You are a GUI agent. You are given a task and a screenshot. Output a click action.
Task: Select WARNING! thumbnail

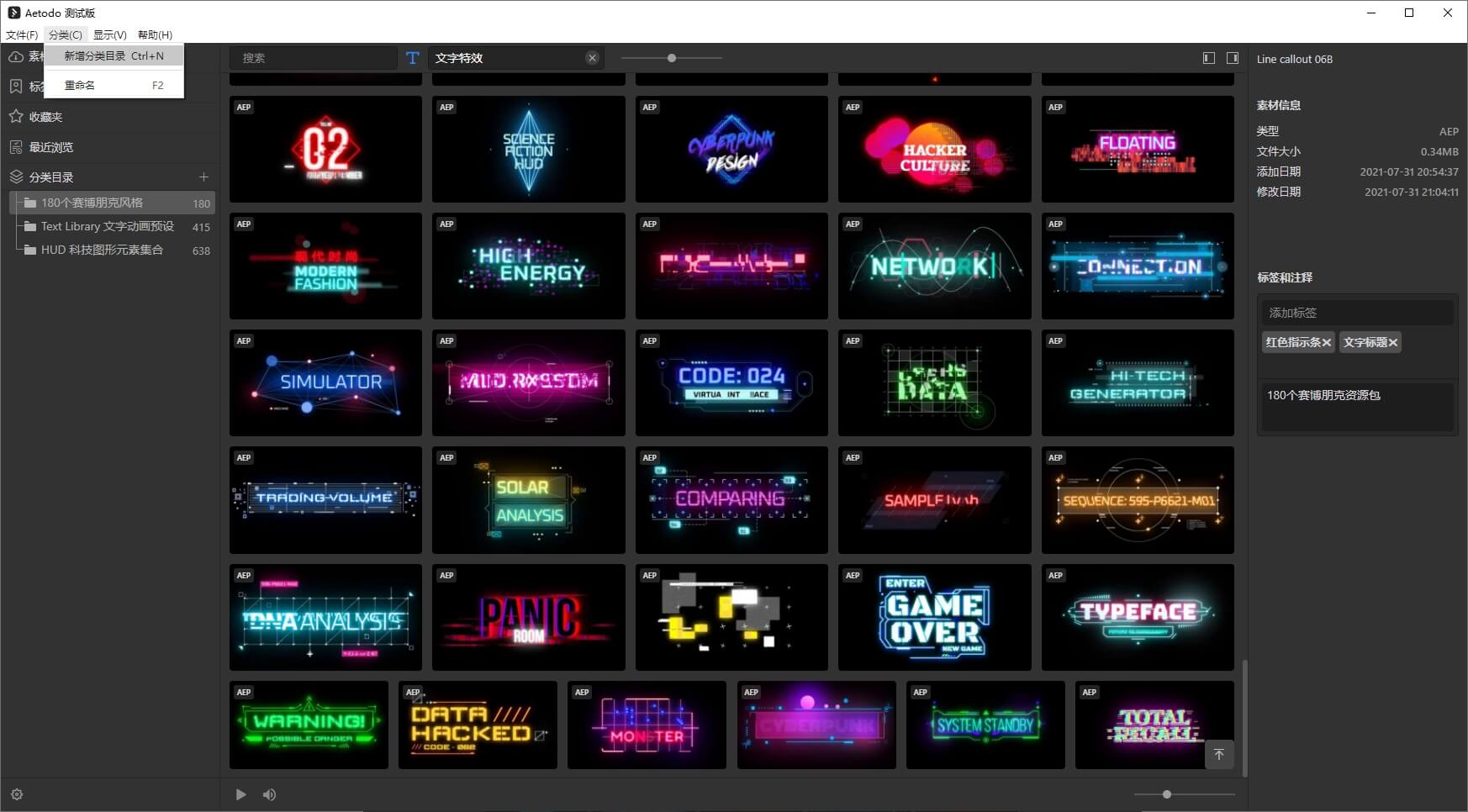pyautogui.click(x=309, y=725)
